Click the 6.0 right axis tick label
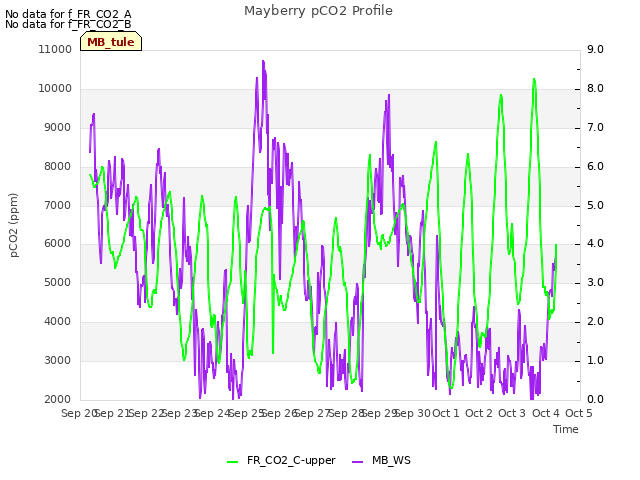The height and width of the screenshot is (480, 640). [x=596, y=167]
